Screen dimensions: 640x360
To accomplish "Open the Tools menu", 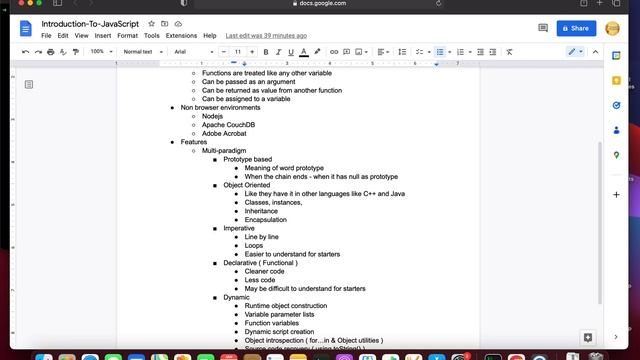I will point(152,36).
